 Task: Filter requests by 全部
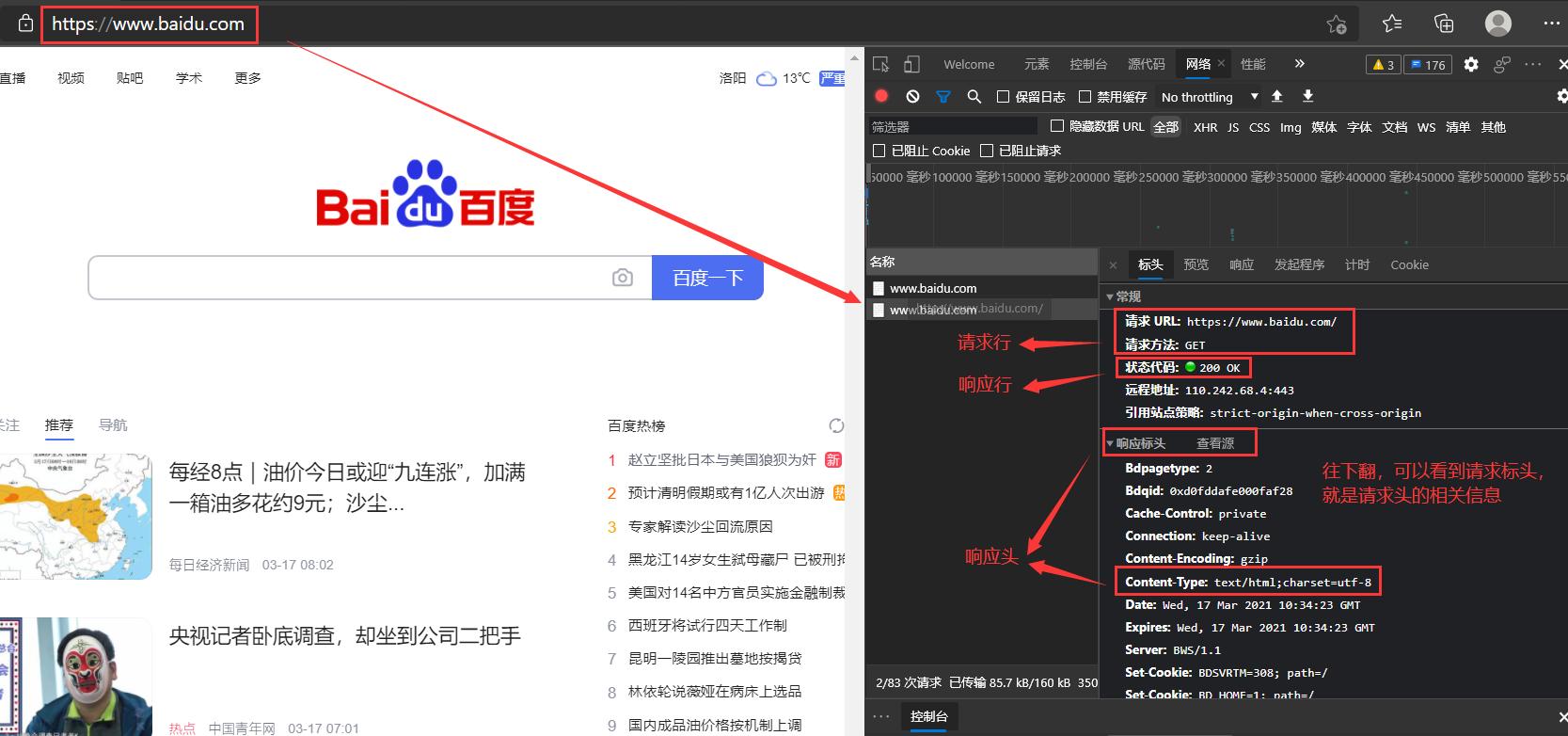pyautogui.click(x=1166, y=127)
